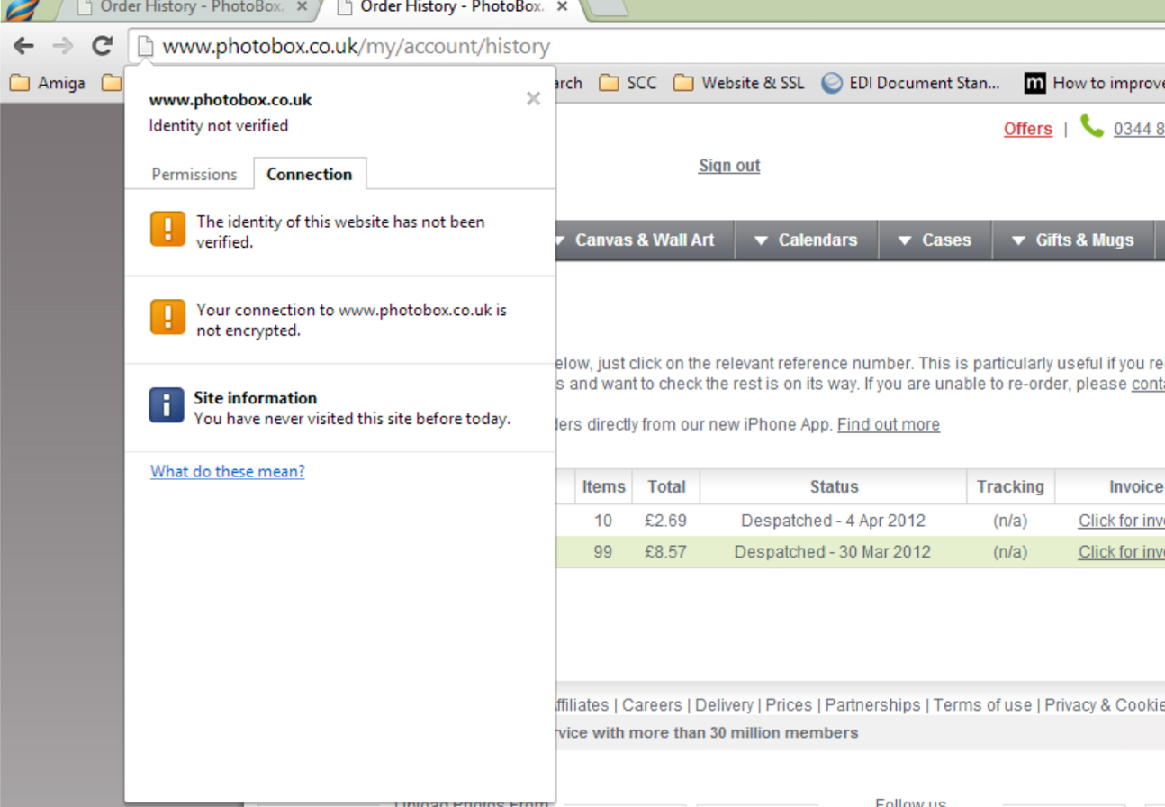Click the Despatched - 30 Mar 2012 status
1165x807 pixels.
click(832, 552)
